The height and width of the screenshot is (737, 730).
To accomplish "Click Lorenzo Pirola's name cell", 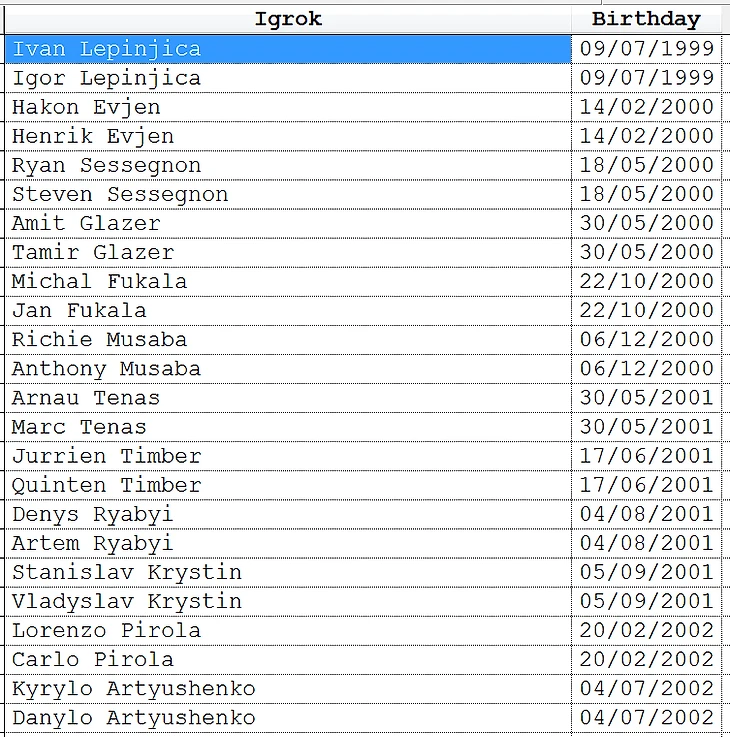I will point(106,630).
